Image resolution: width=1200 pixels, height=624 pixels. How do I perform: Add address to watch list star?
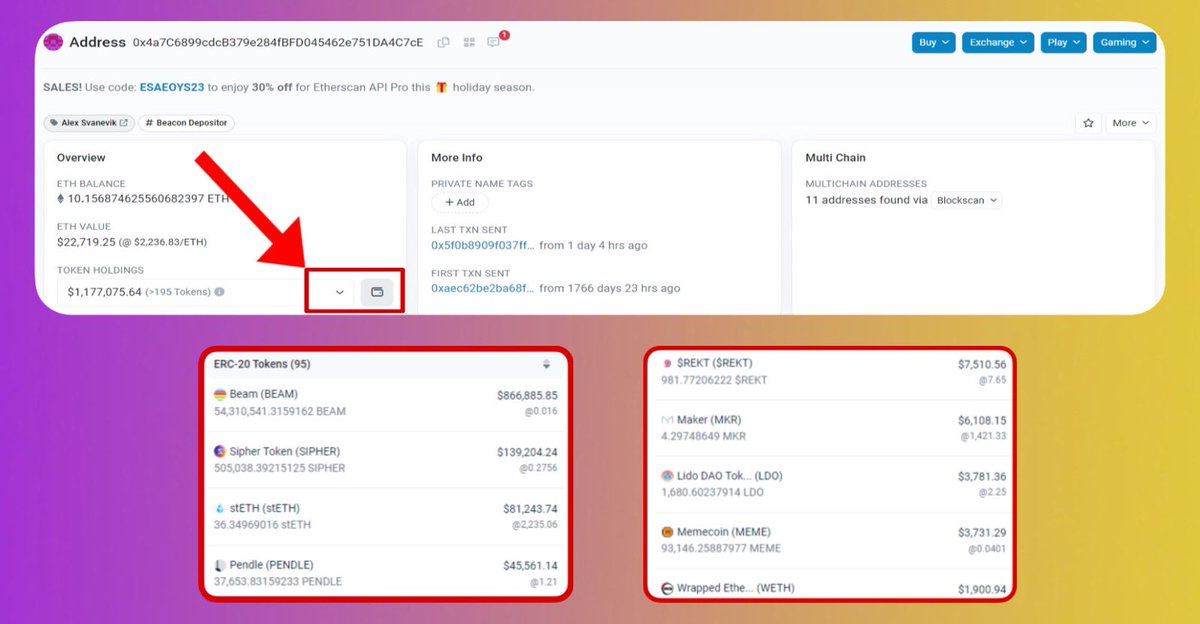tap(1088, 123)
